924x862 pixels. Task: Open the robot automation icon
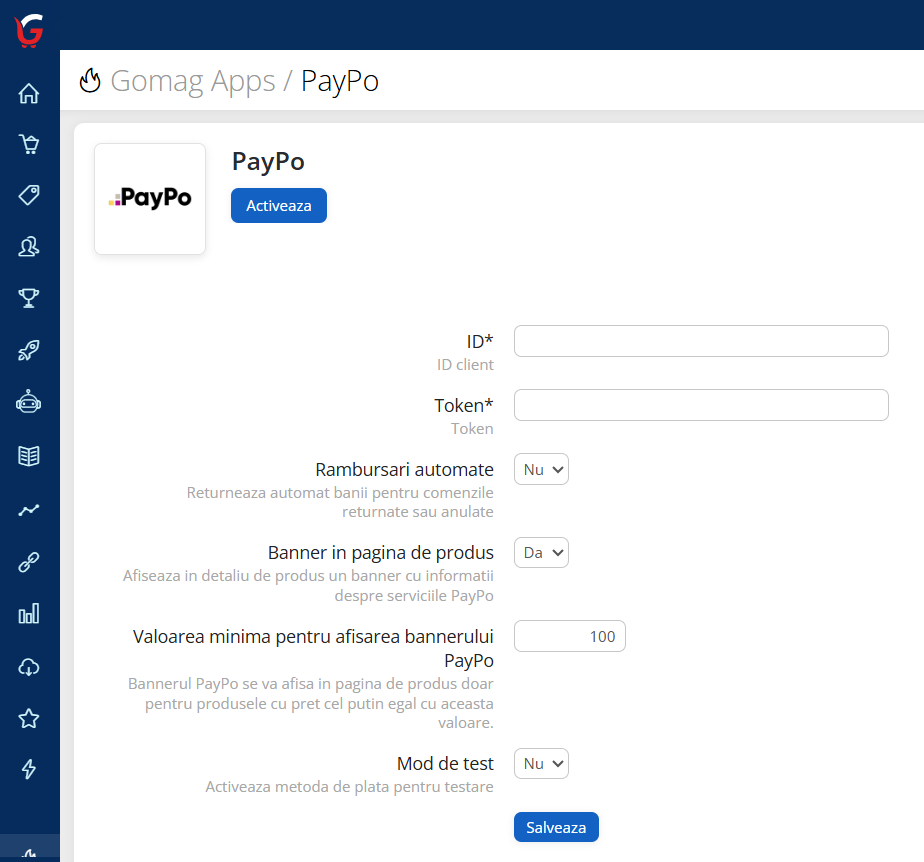[x=29, y=402]
